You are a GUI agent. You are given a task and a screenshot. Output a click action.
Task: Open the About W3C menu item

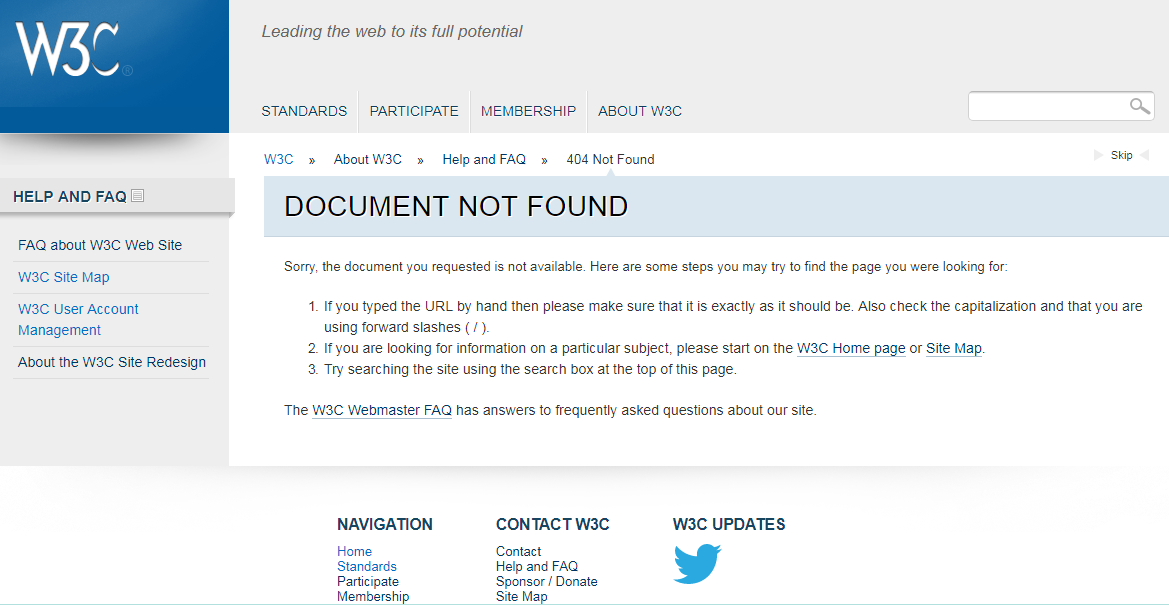click(639, 111)
